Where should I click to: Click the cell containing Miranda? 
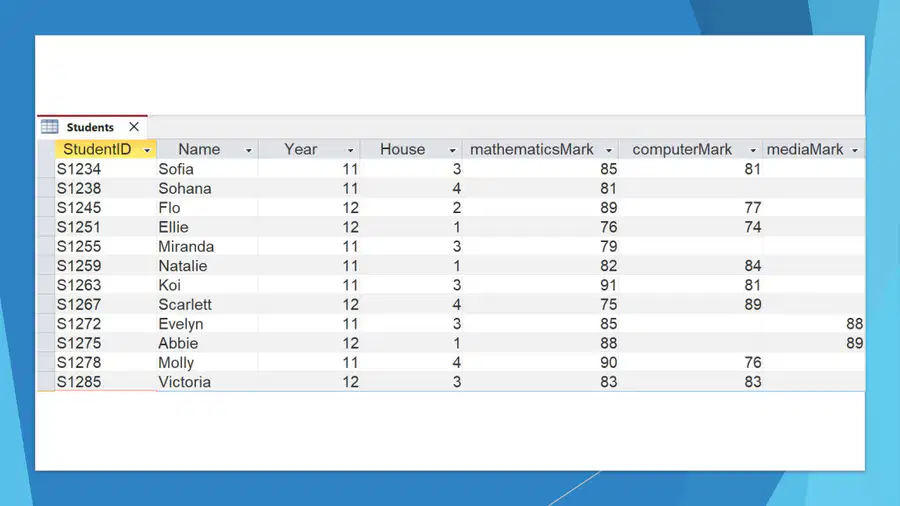click(x=207, y=247)
